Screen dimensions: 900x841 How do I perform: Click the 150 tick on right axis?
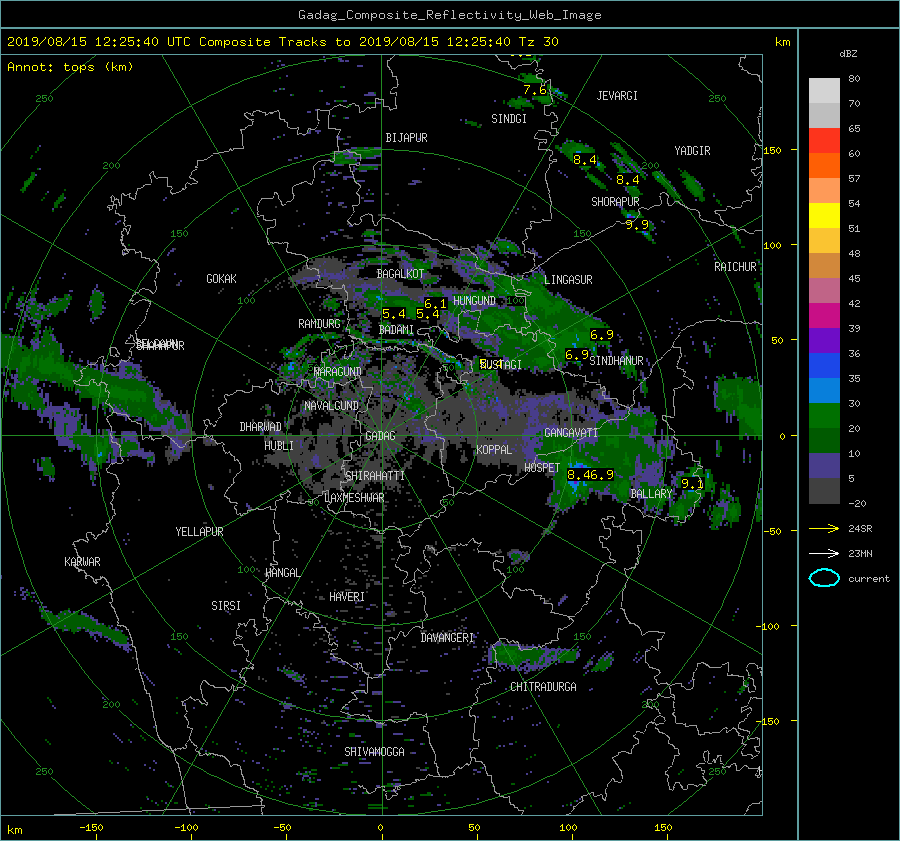pyautogui.click(x=773, y=150)
